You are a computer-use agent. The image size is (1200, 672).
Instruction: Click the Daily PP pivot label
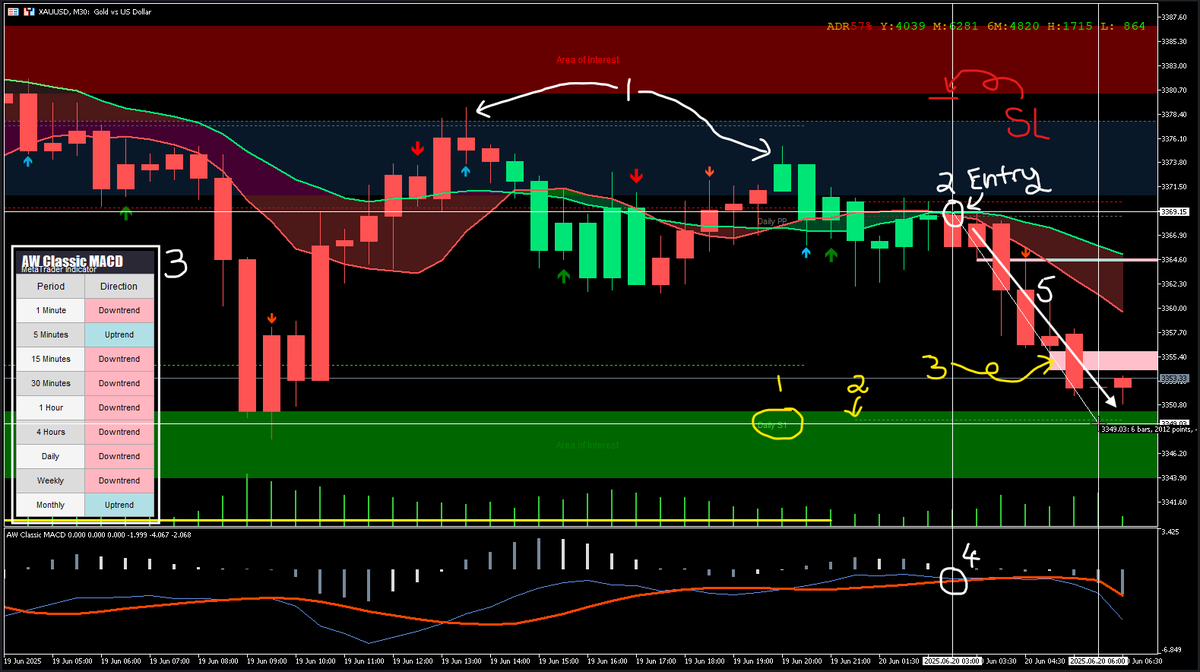coord(772,221)
